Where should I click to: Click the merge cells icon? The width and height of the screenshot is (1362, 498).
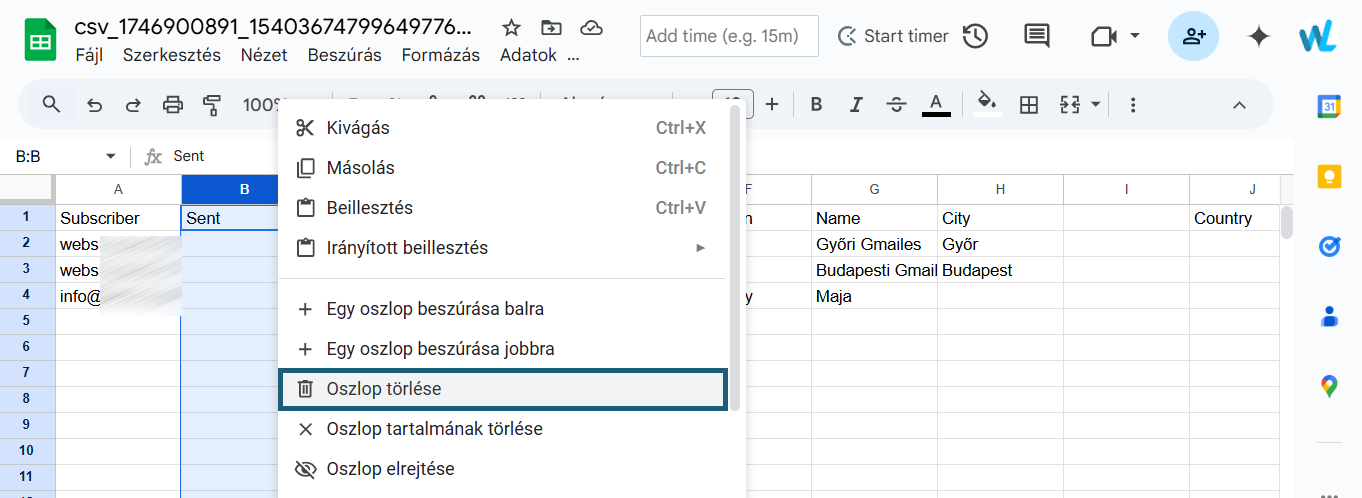(x=1070, y=104)
